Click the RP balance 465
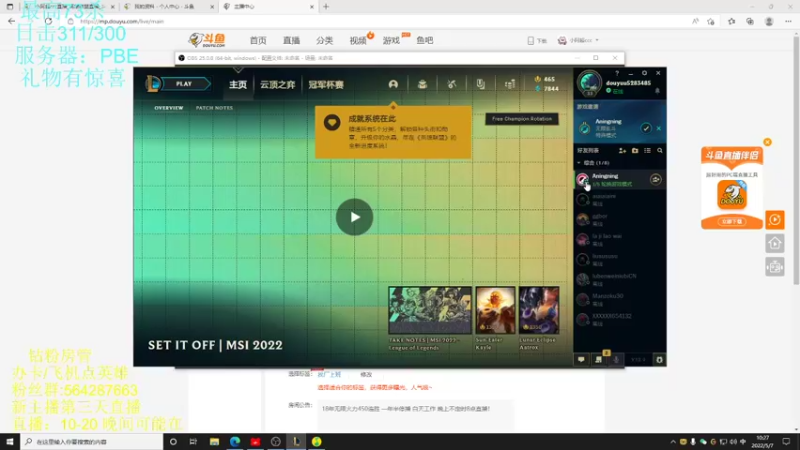This screenshot has height=450, width=800. 544,79
